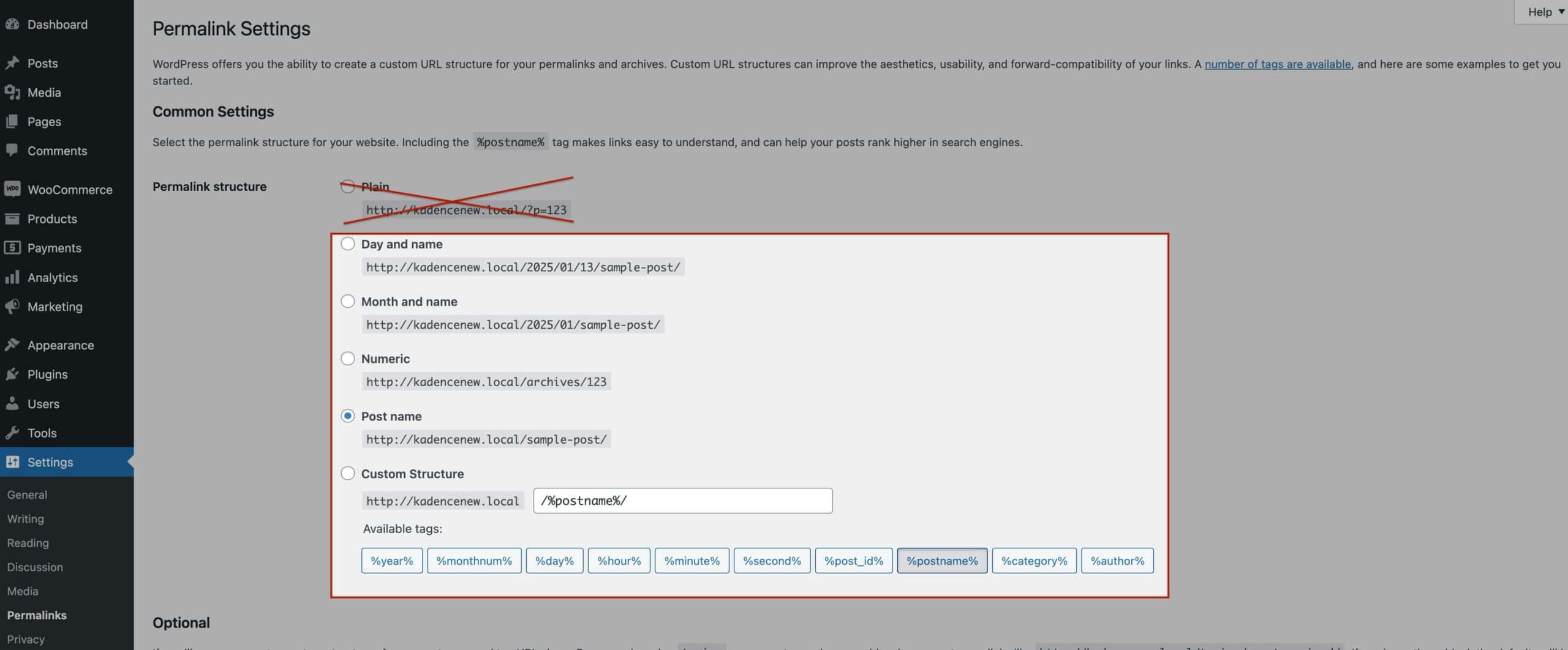Open WooCommerce via its logo icon
The height and width of the screenshot is (650, 1568).
coord(12,189)
